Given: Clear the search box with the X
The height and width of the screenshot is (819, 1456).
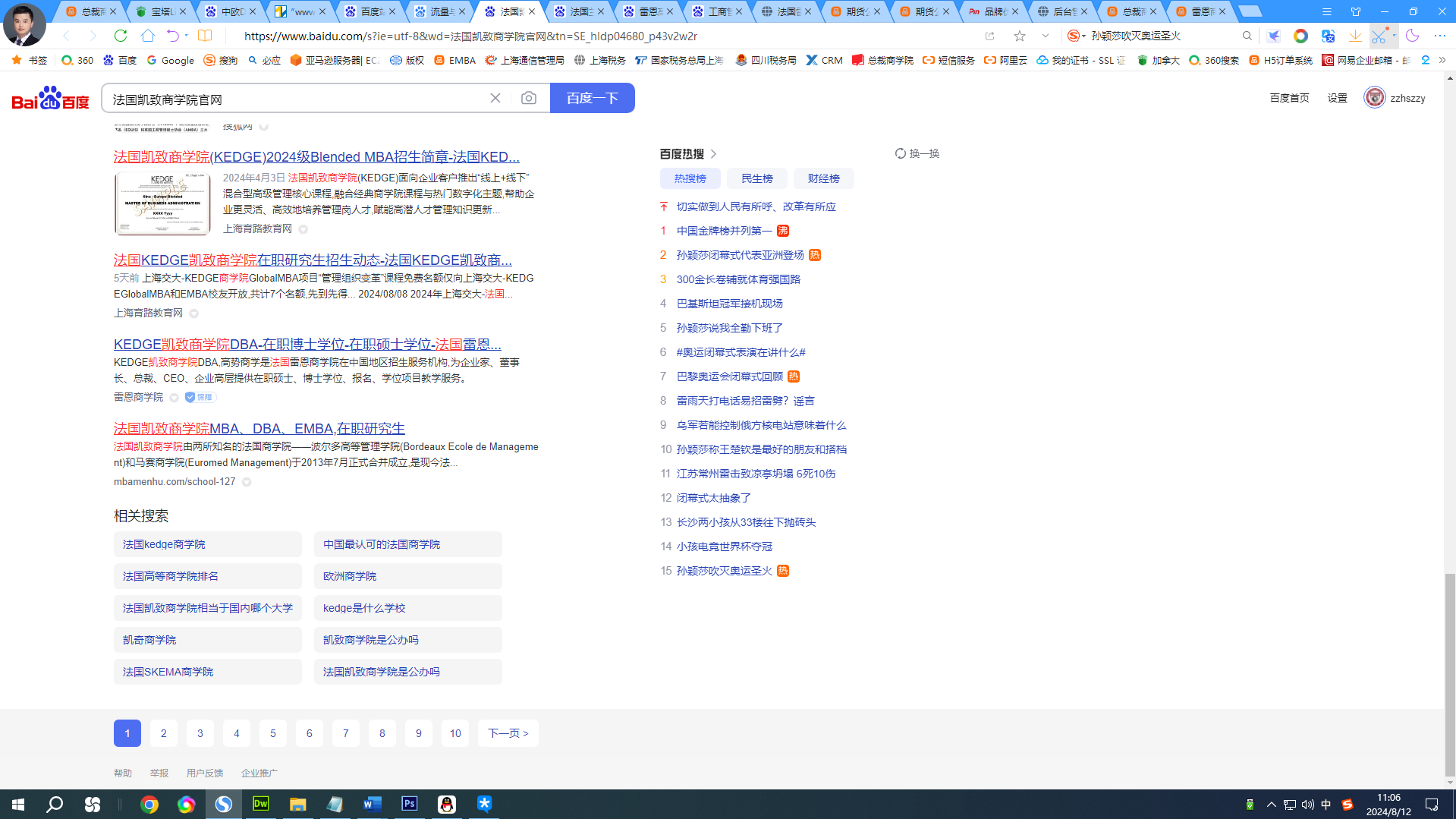Looking at the screenshot, I should [495, 98].
